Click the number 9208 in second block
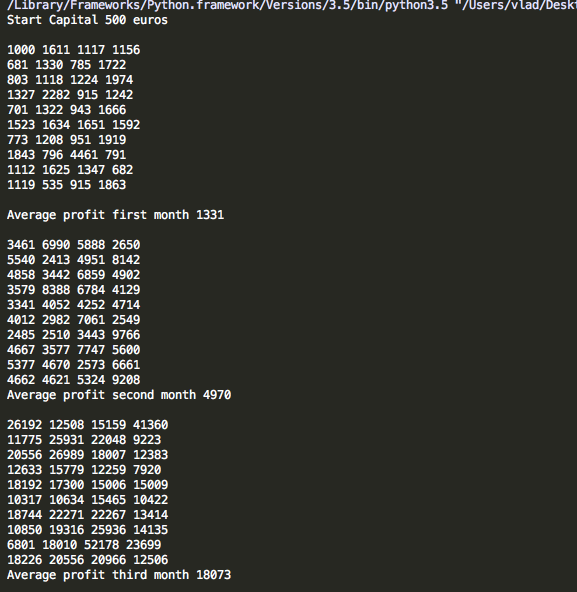Viewport: 577px width, 592px height. (126, 380)
